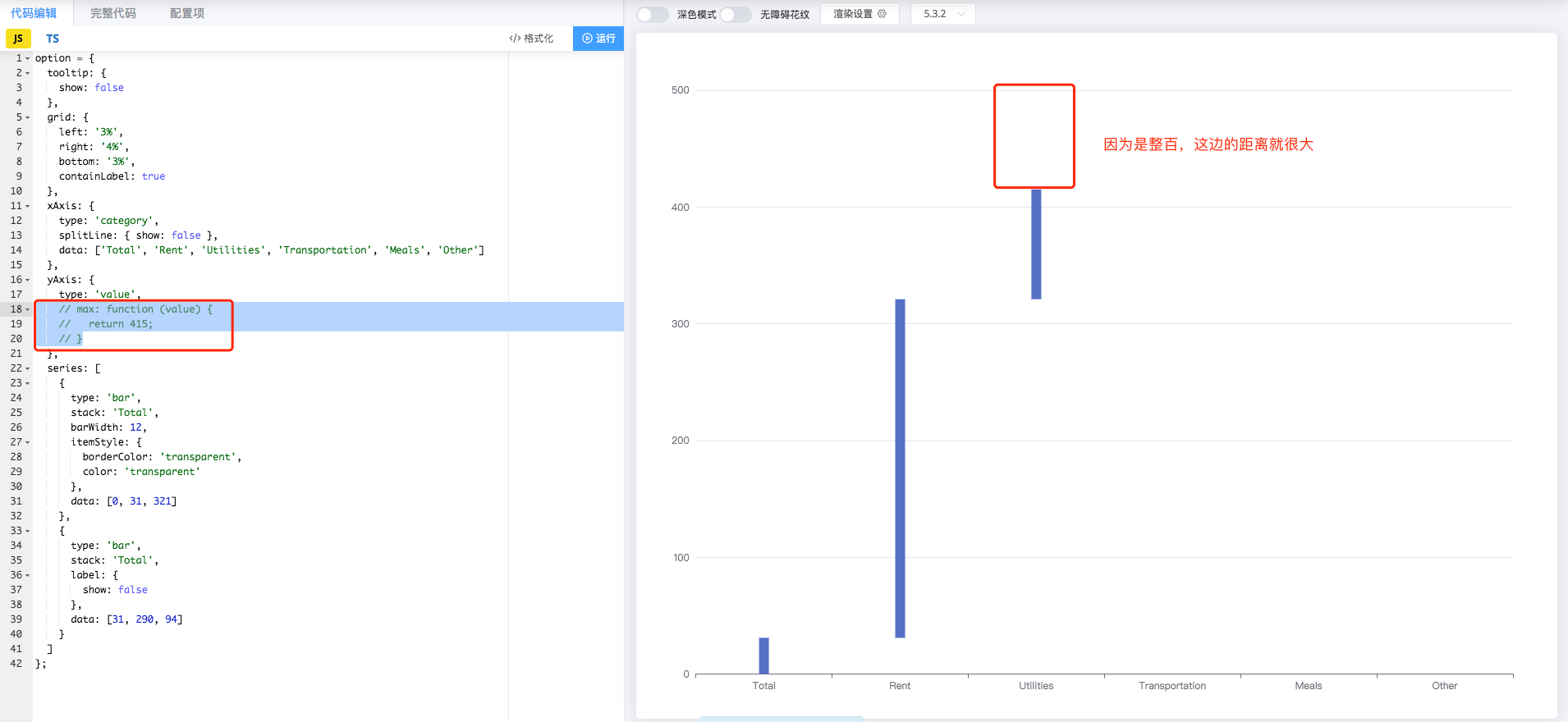Collapse the series array at line 22
The height and width of the screenshot is (722, 1568).
pyautogui.click(x=27, y=368)
